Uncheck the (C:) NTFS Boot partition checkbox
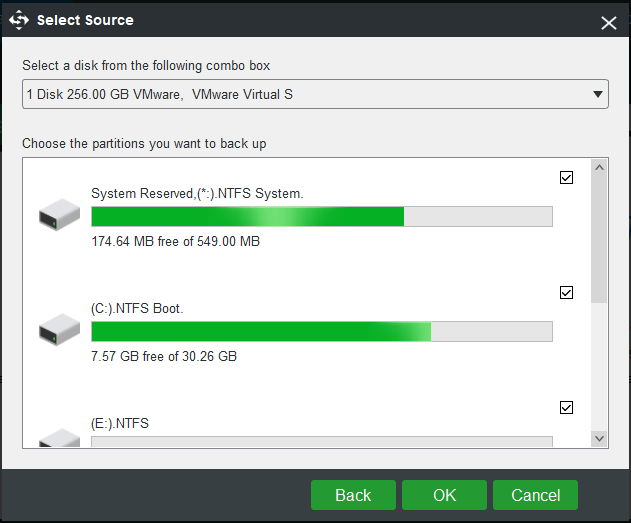Image resolution: width=631 pixels, height=523 pixels. coord(566,292)
